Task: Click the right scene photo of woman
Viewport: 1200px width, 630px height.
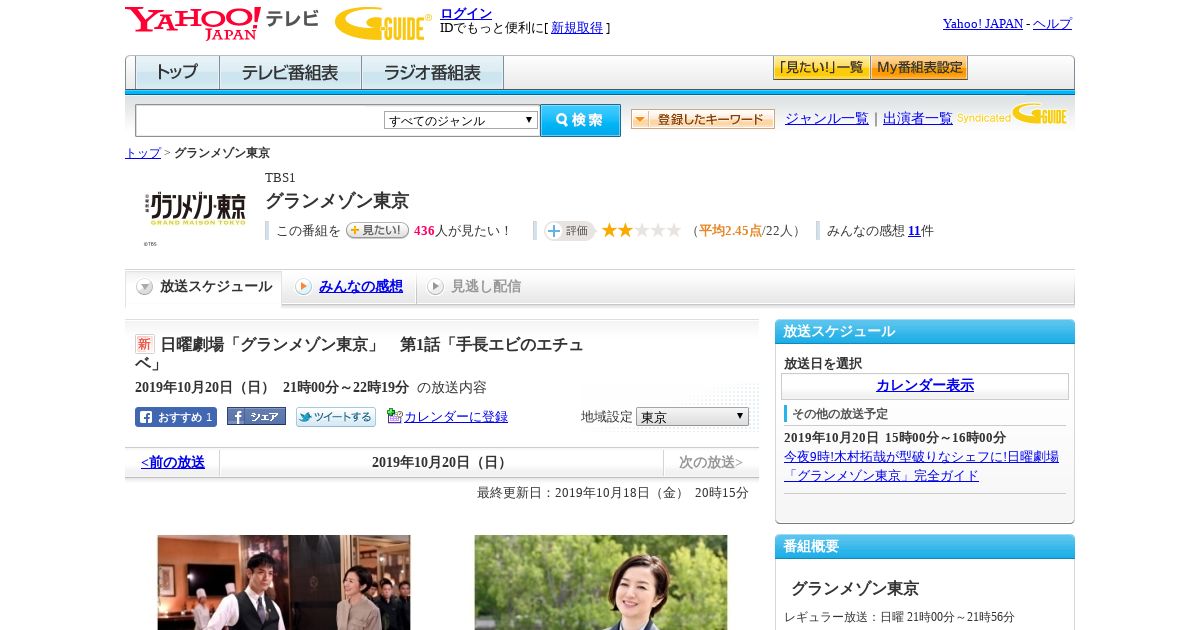Action: (601, 582)
